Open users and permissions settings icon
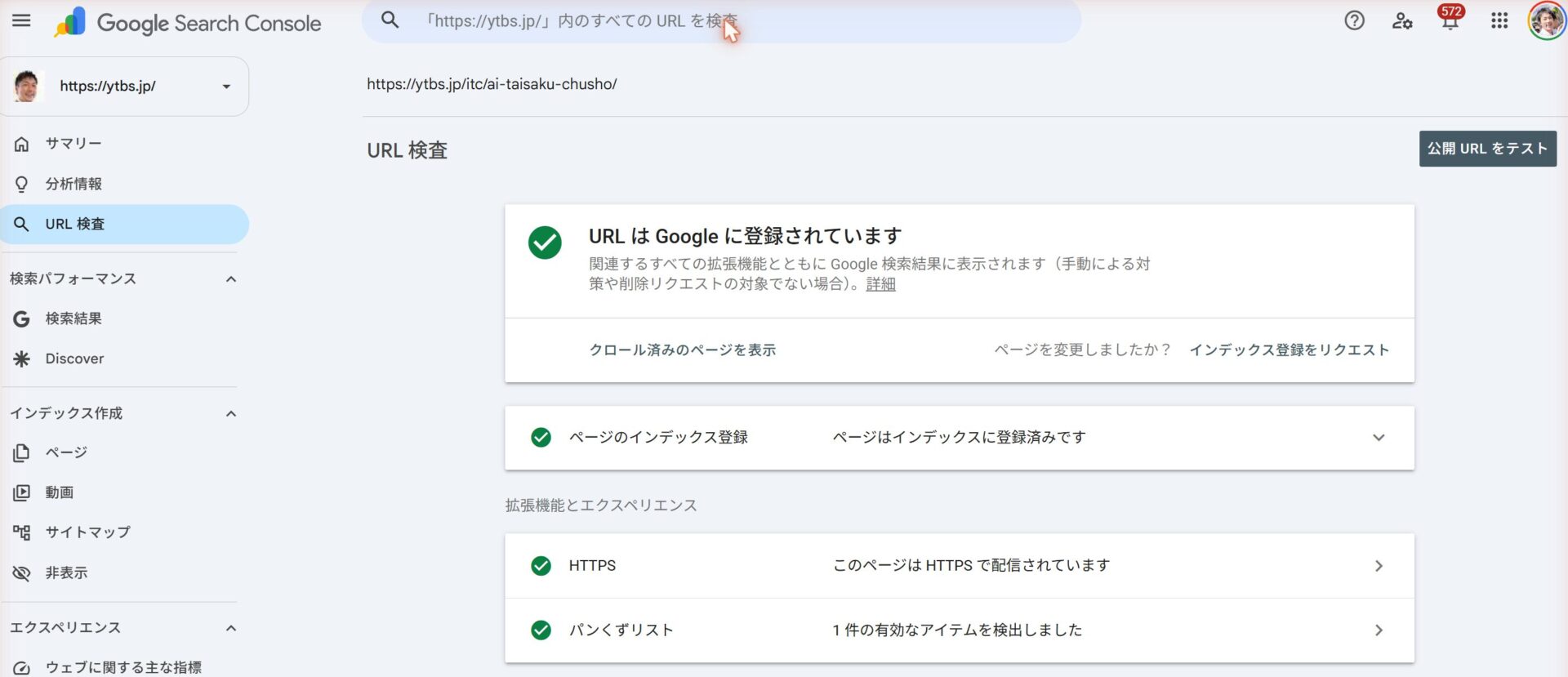Viewport: 1568px width, 677px height. 1402,20
